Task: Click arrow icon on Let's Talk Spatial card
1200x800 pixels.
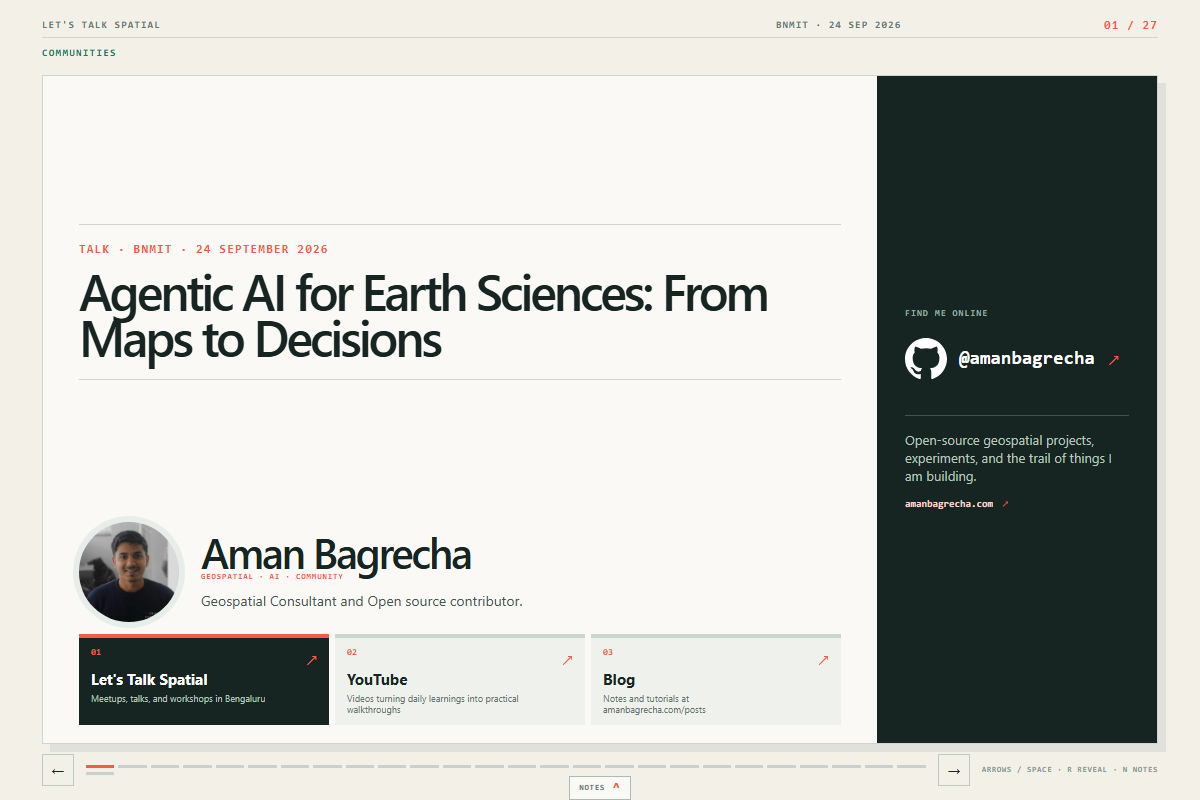Action: pos(312,660)
